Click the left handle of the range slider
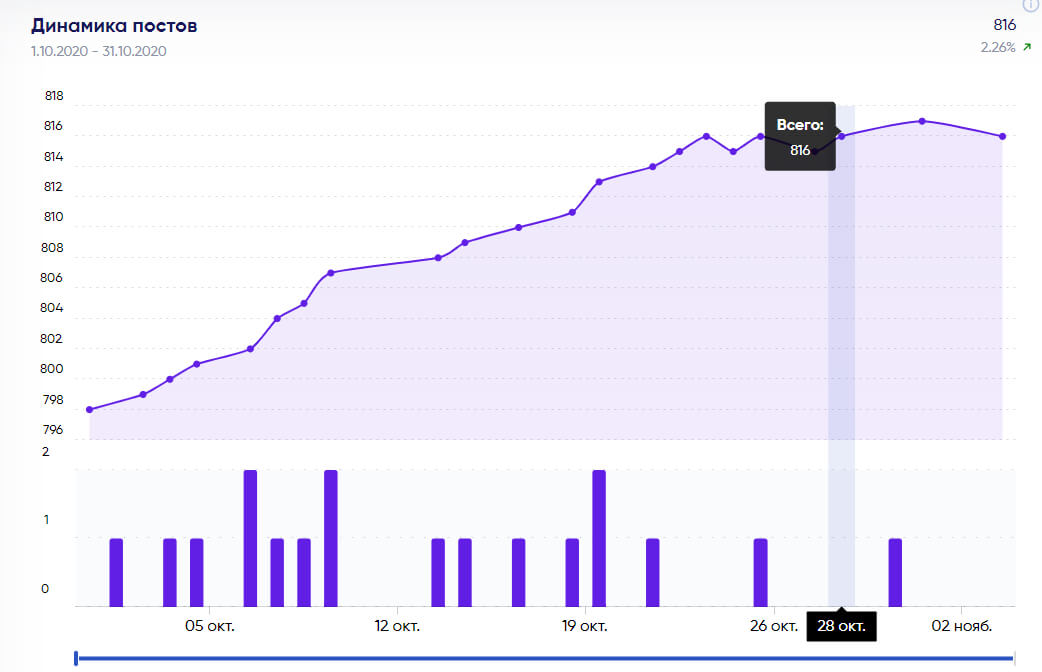Screen dimensions: 1042x672 (x=76, y=657)
